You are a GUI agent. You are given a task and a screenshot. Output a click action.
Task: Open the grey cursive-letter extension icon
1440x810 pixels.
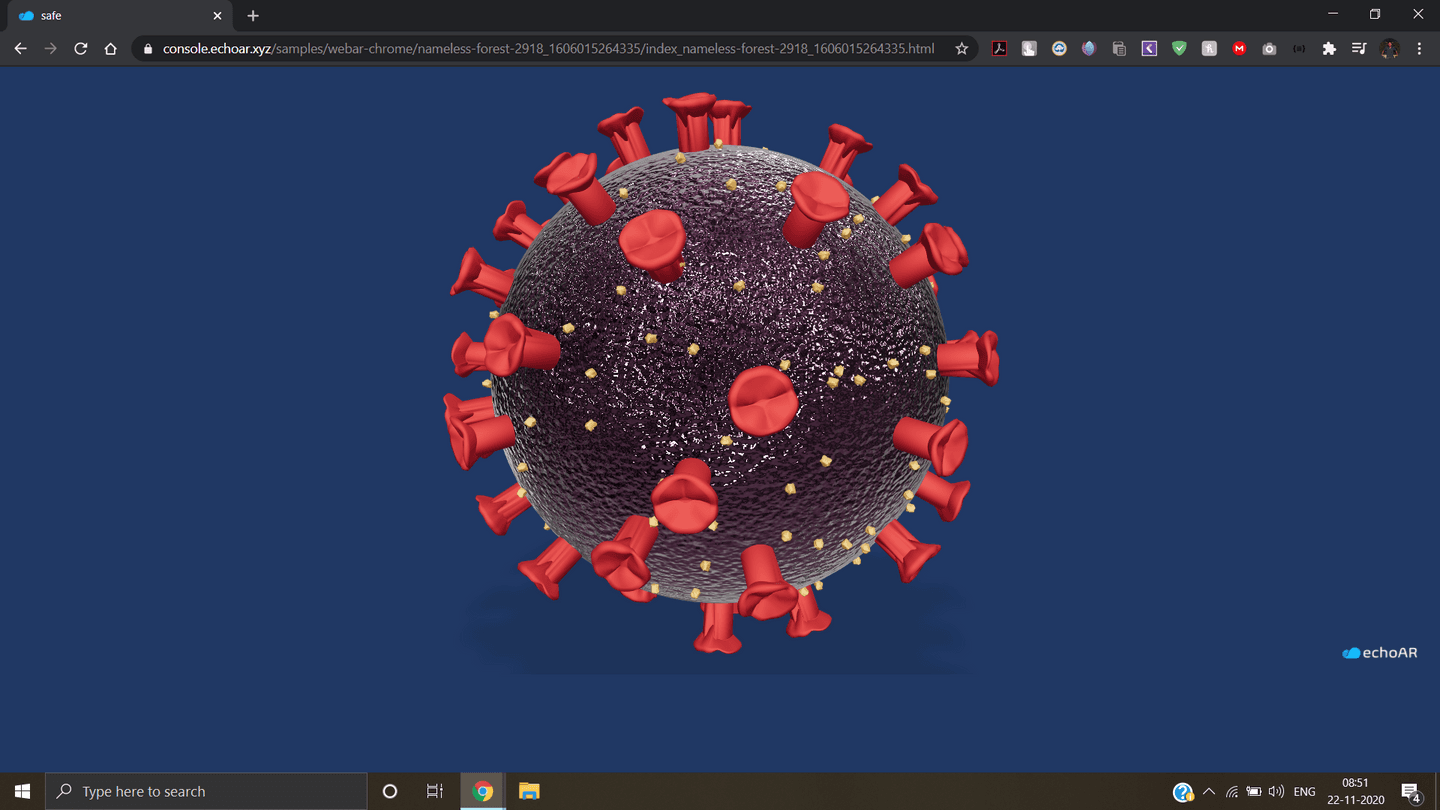[x=1209, y=48]
